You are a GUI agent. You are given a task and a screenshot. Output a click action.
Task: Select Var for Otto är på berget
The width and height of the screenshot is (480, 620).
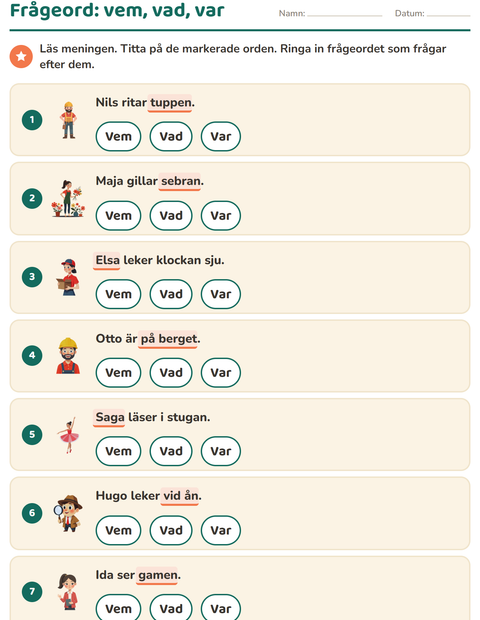(x=221, y=372)
